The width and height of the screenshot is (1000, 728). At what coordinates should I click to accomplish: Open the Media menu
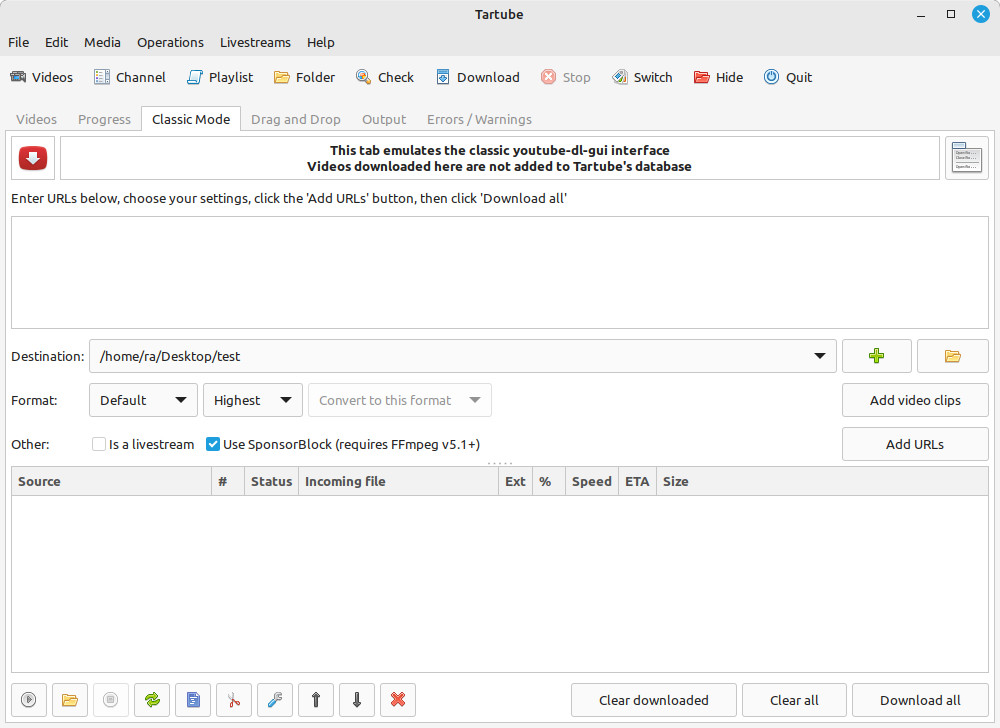point(102,42)
